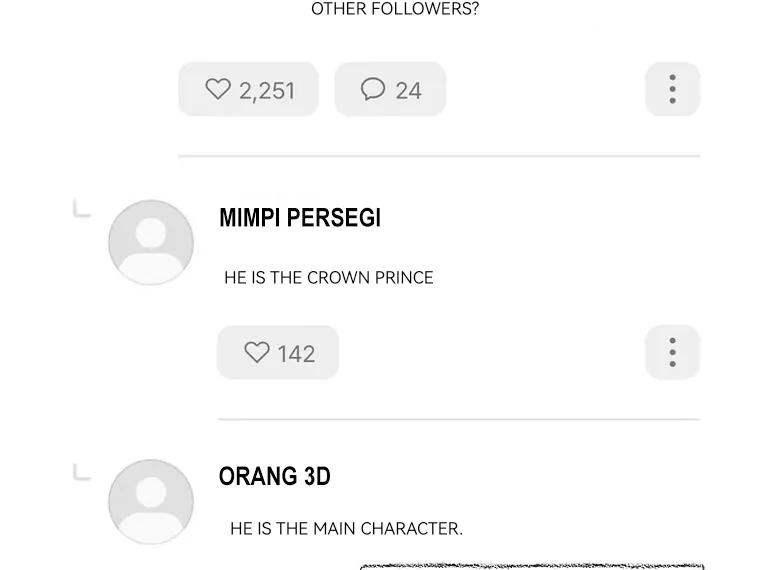
Task: Click the "Other followers?" post text
Action: [x=395, y=10]
